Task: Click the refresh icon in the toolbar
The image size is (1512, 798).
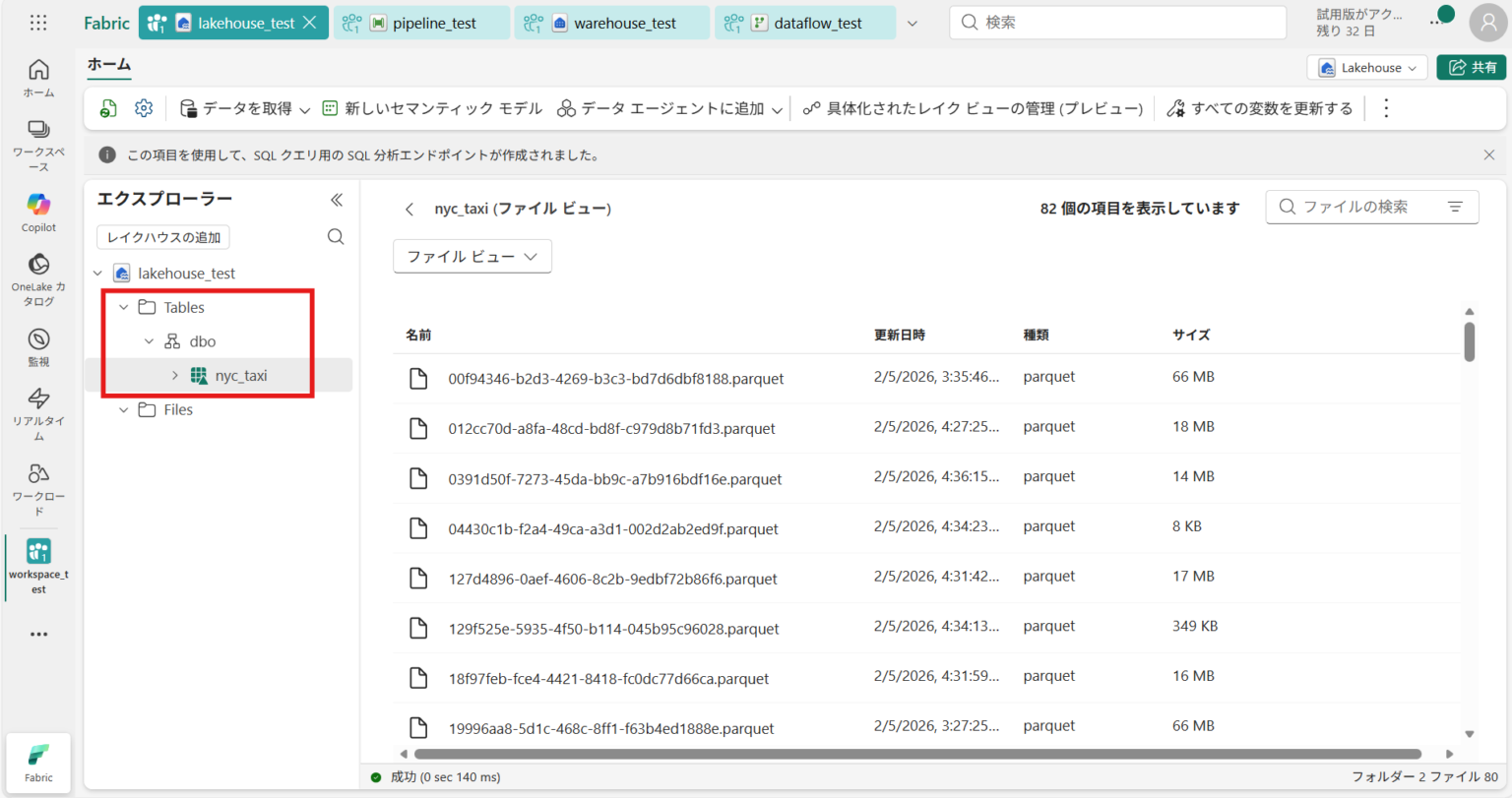Action: coord(108,108)
